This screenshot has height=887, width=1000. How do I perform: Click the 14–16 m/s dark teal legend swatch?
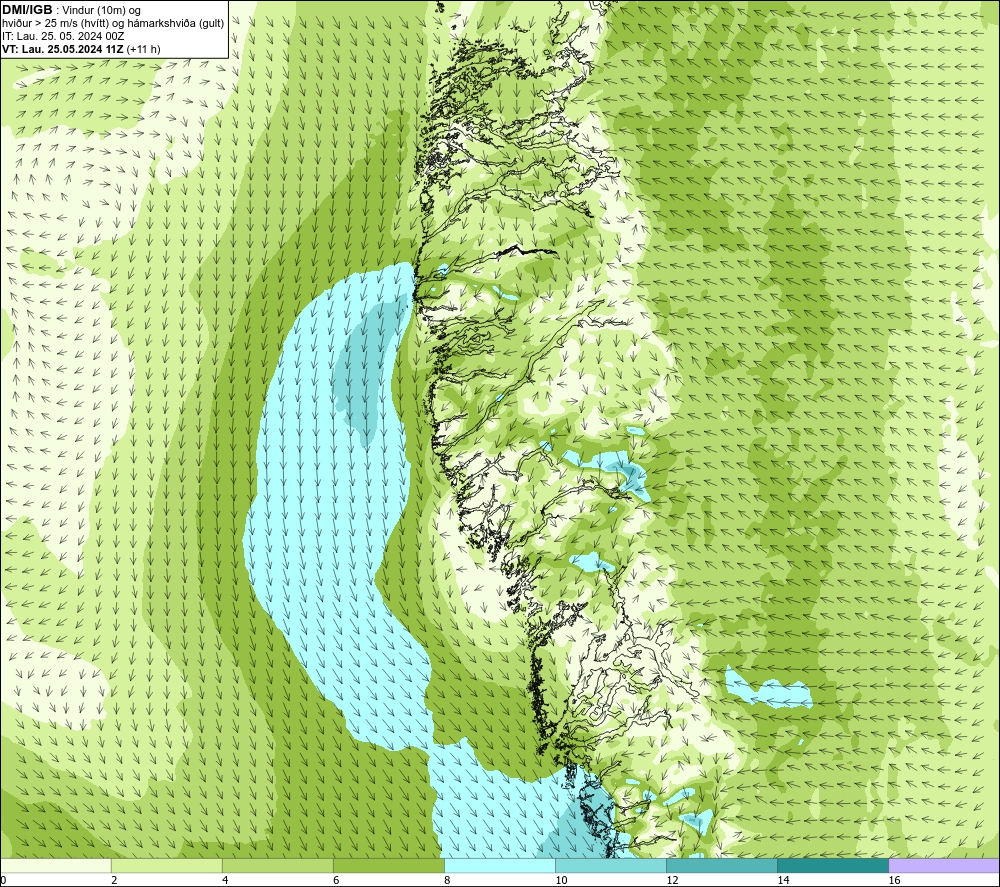[833, 865]
